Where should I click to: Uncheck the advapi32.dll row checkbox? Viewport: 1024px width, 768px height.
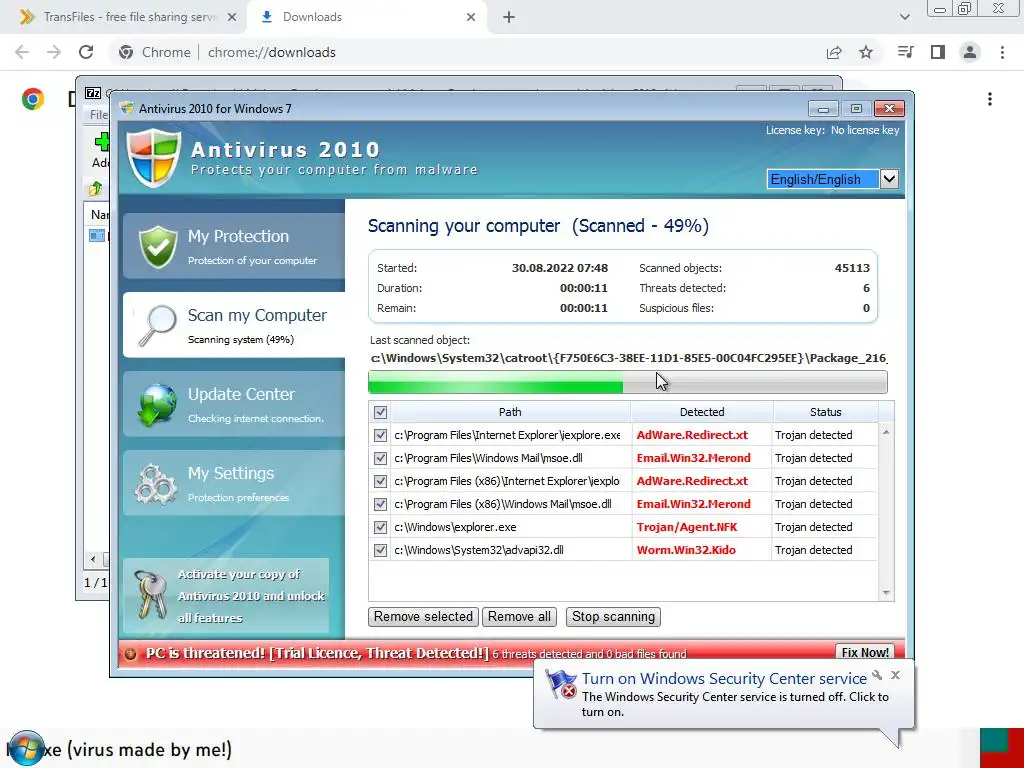coord(380,550)
